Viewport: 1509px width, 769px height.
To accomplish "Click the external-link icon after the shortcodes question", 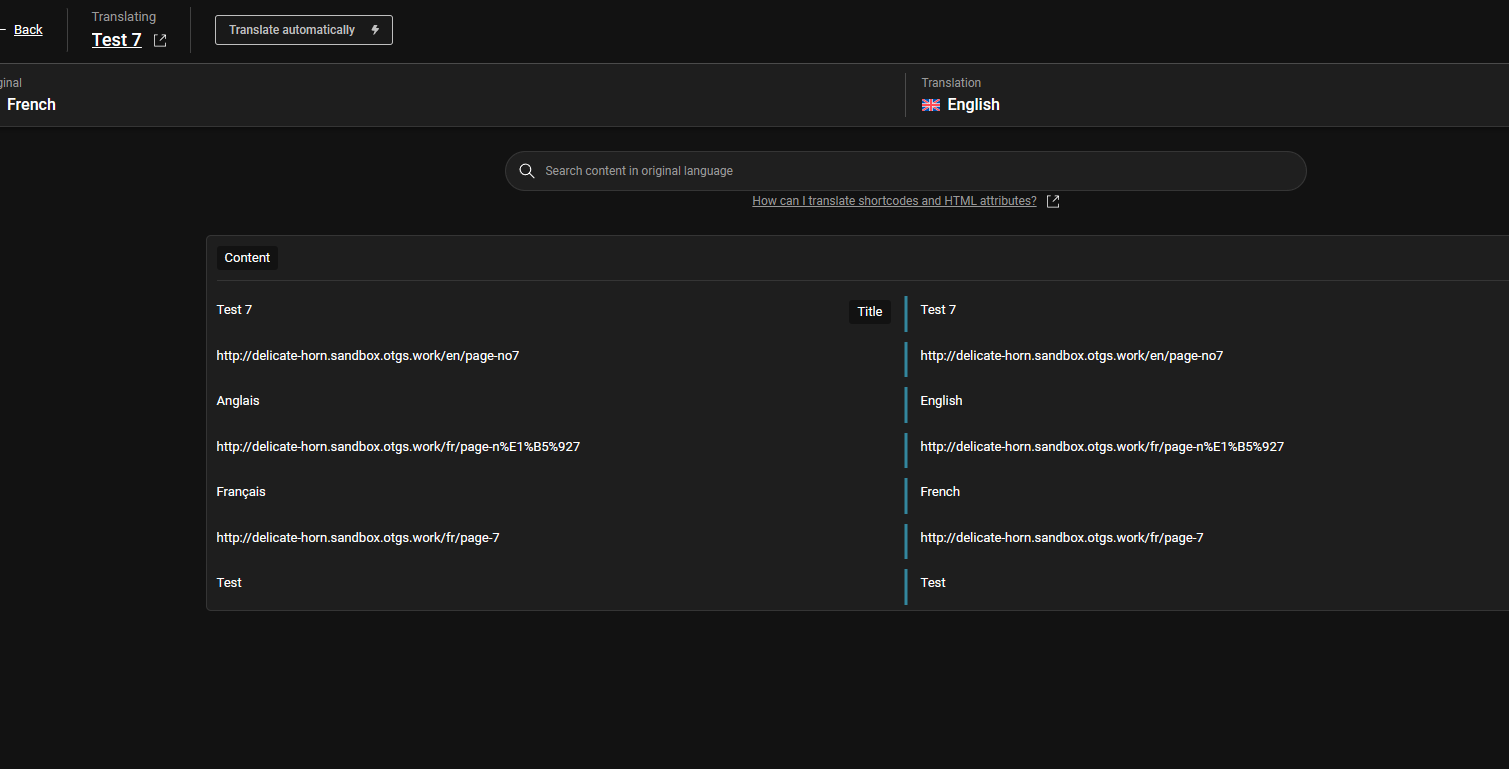I will (x=1052, y=200).
